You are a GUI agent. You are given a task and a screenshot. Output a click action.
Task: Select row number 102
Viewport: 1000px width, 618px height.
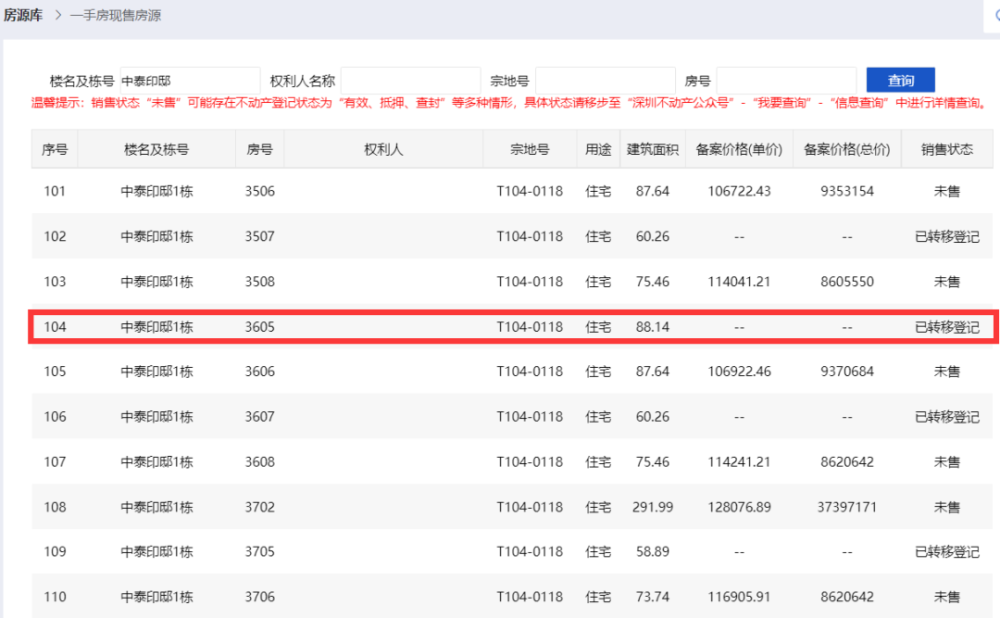coord(55,237)
